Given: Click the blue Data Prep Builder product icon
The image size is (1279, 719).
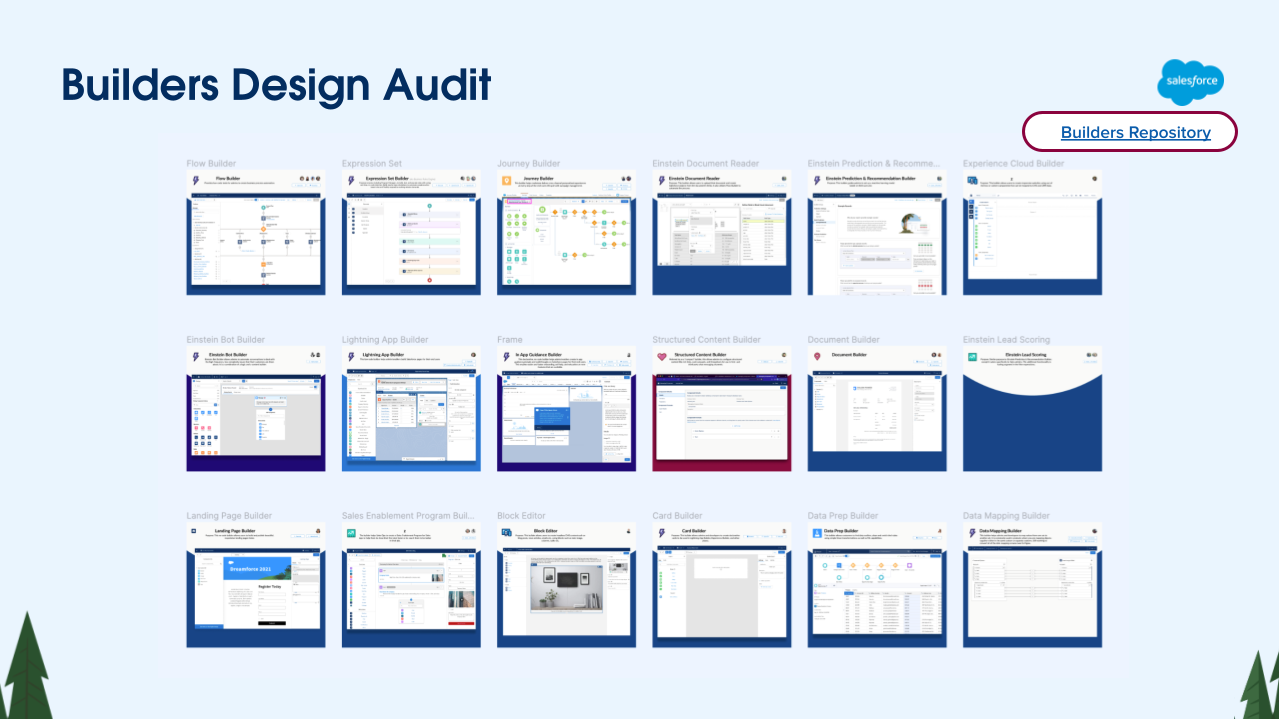Looking at the screenshot, I should (817, 533).
